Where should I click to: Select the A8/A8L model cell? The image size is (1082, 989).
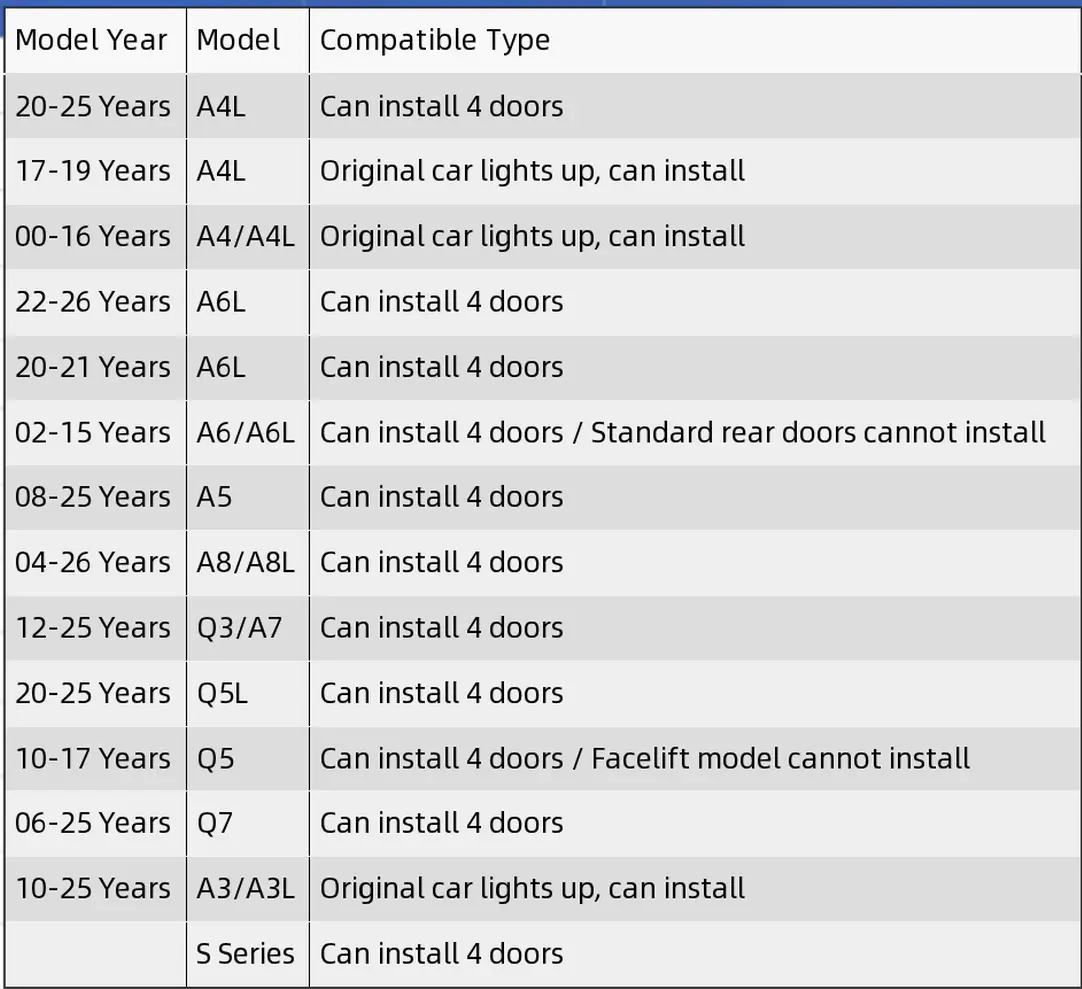point(245,563)
